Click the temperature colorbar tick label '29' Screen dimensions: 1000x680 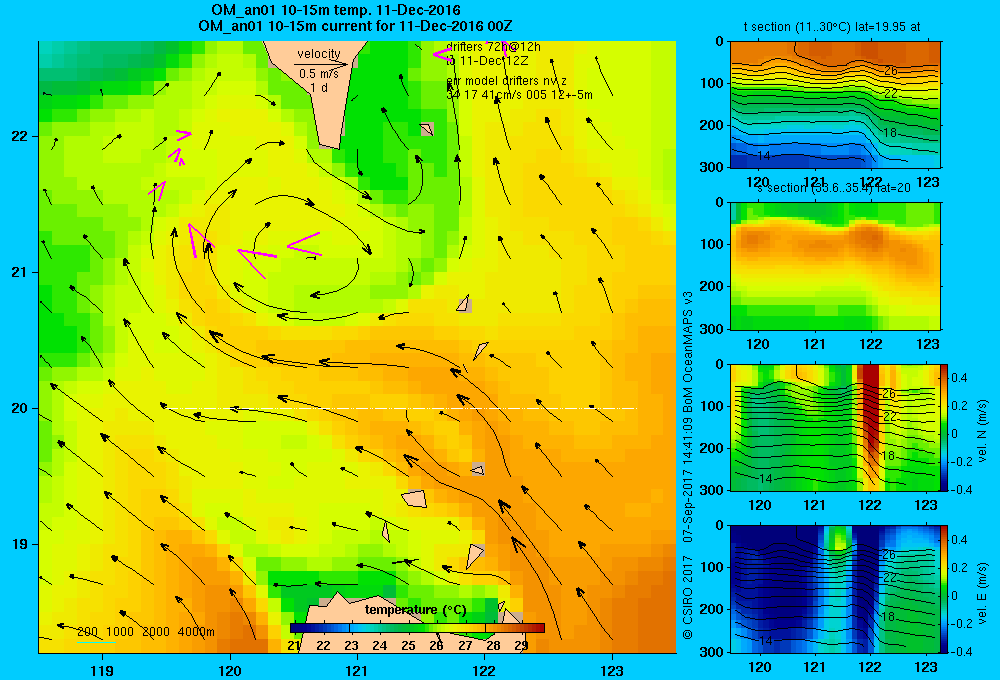tap(521, 646)
